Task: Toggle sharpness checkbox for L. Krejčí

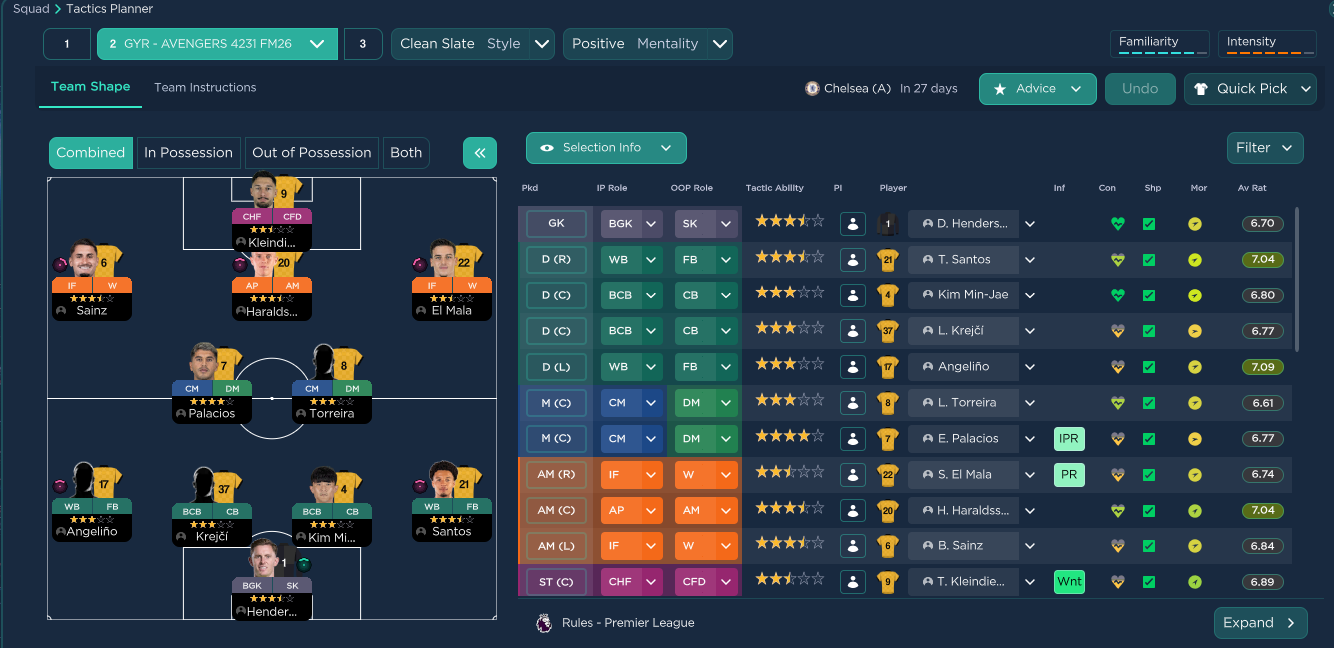Action: click(1149, 331)
